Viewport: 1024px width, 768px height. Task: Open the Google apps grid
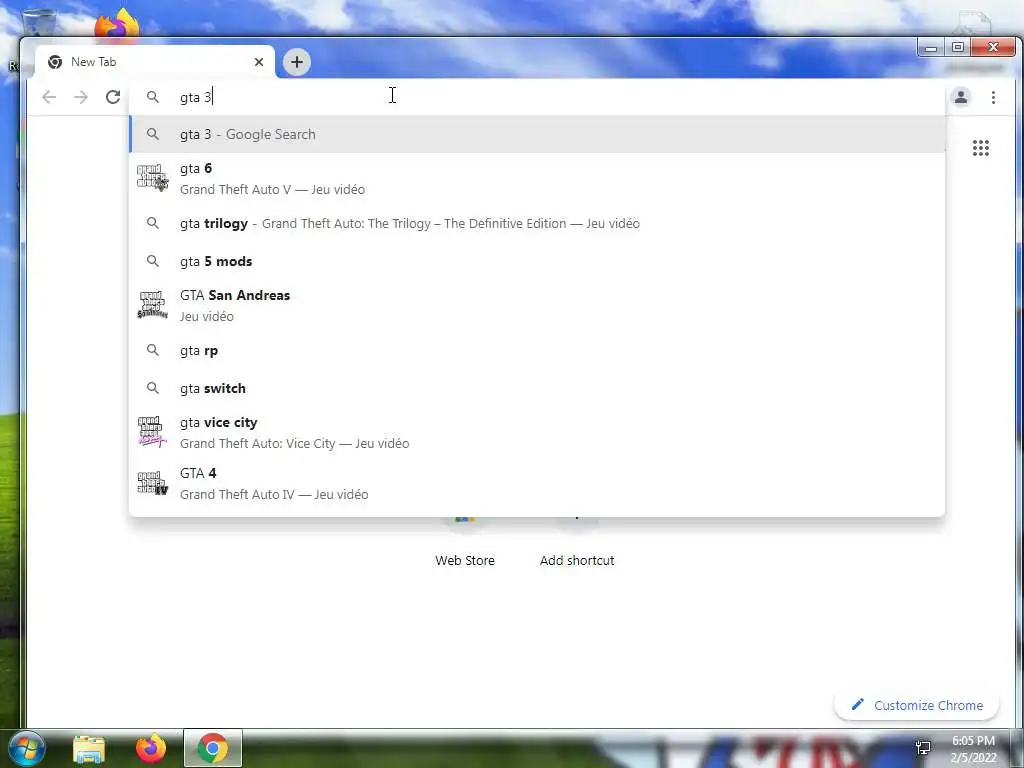tap(980, 148)
